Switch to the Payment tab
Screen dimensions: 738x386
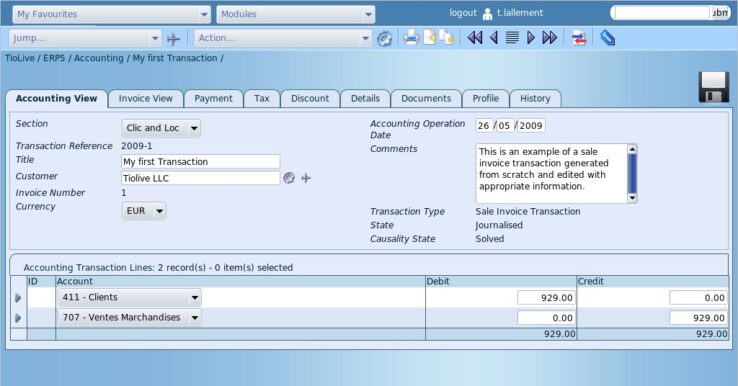[x=213, y=99]
